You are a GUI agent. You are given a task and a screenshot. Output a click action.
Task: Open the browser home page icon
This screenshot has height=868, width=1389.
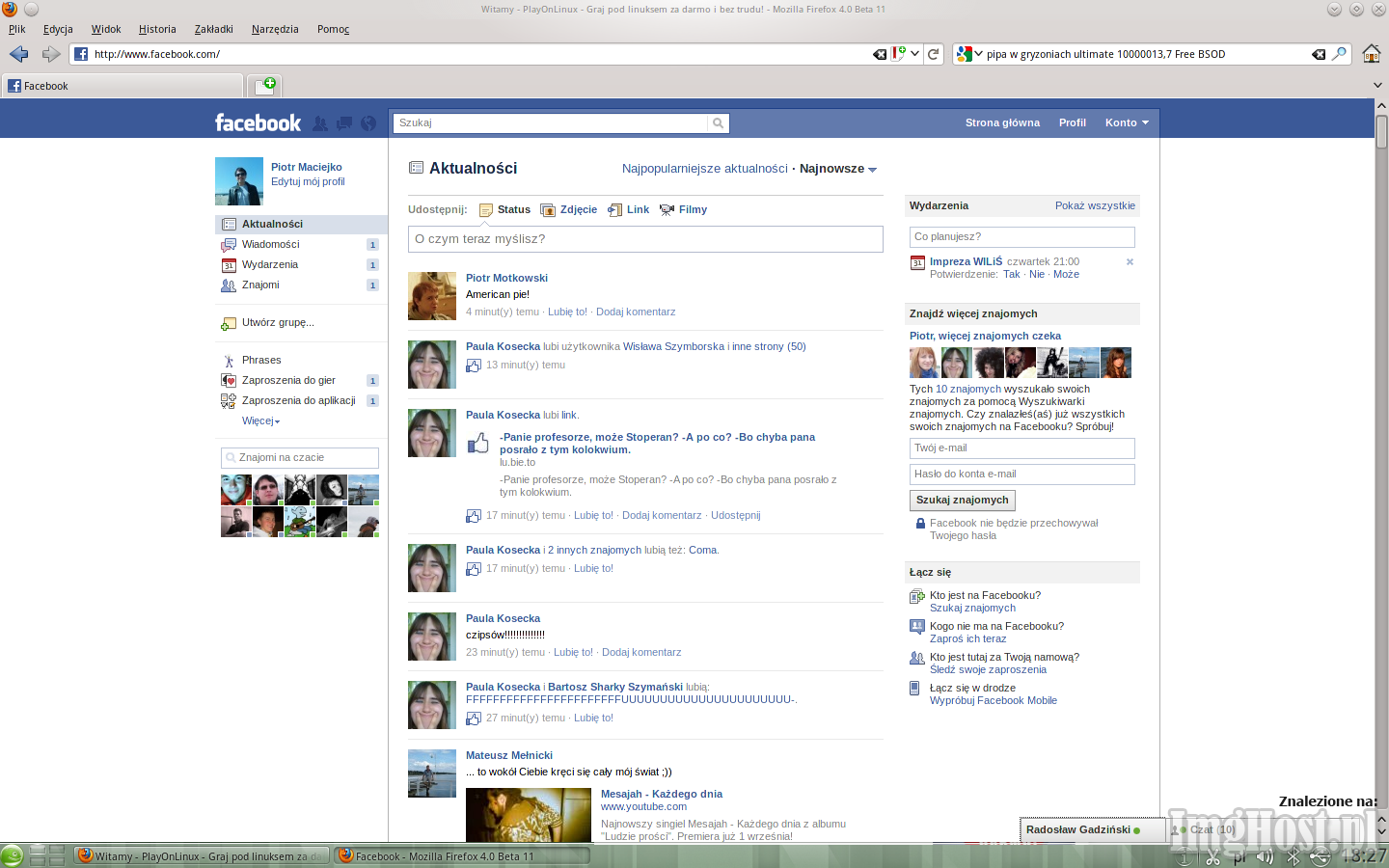coord(1371,54)
